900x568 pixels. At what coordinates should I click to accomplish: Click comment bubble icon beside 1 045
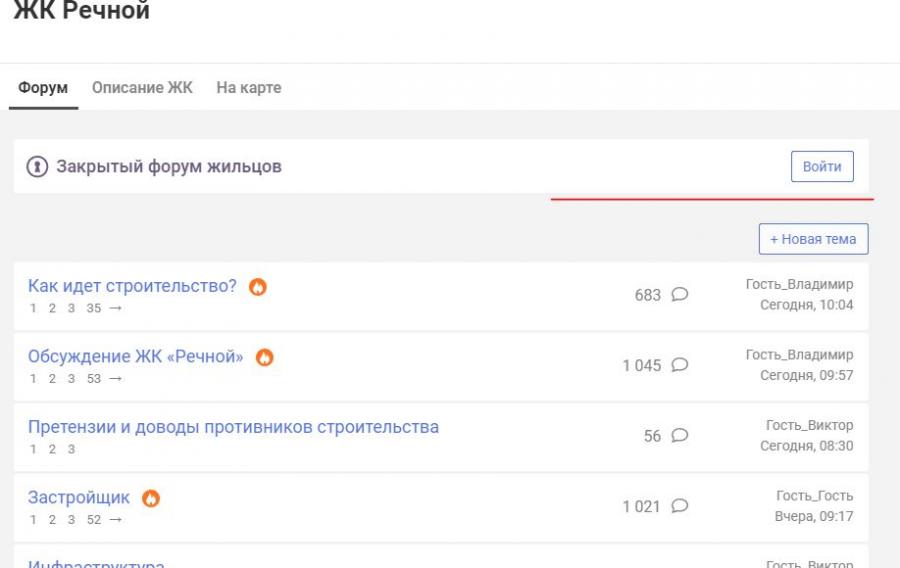click(680, 365)
